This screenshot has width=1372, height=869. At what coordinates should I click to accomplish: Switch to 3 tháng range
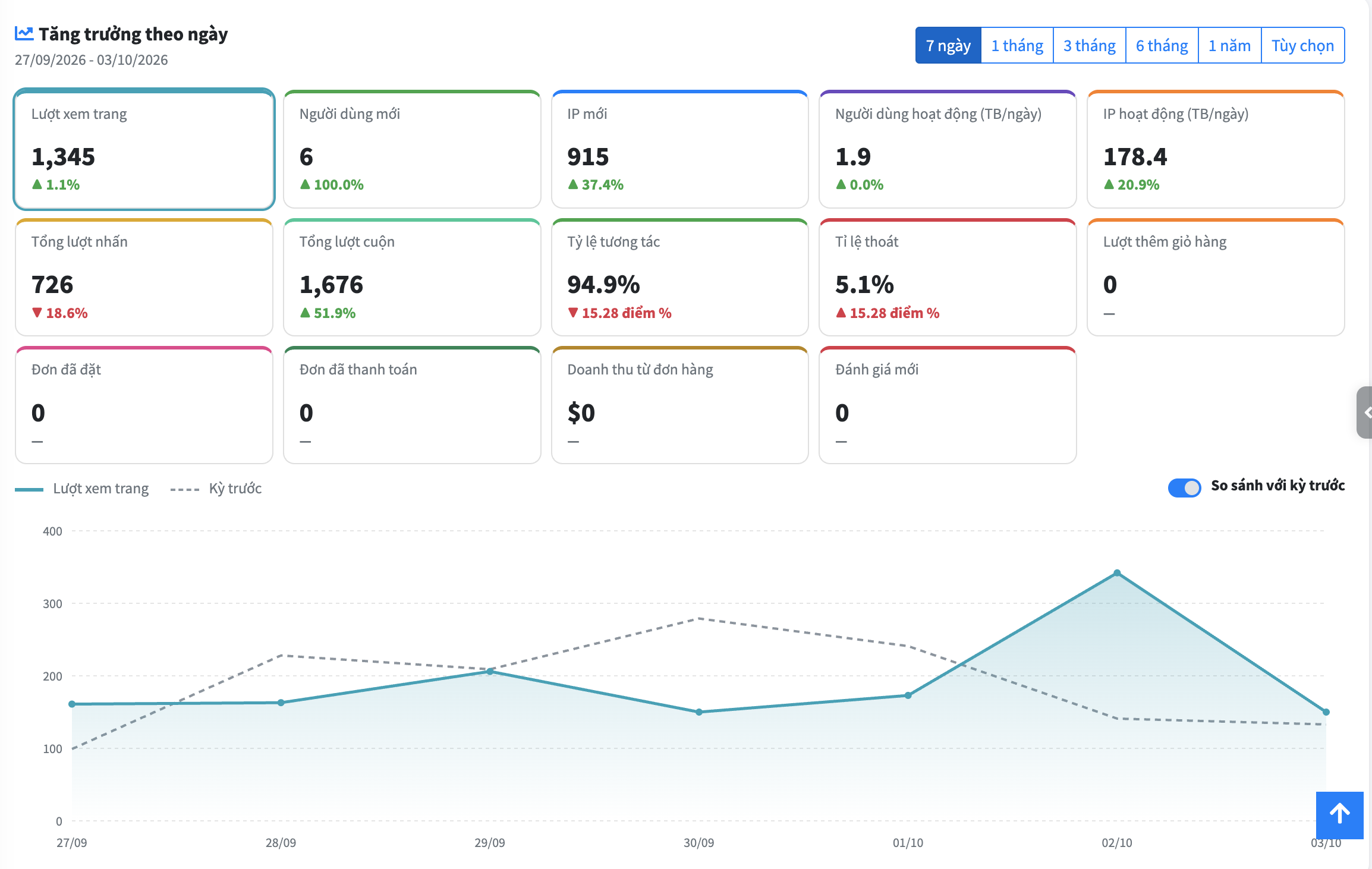(1090, 46)
